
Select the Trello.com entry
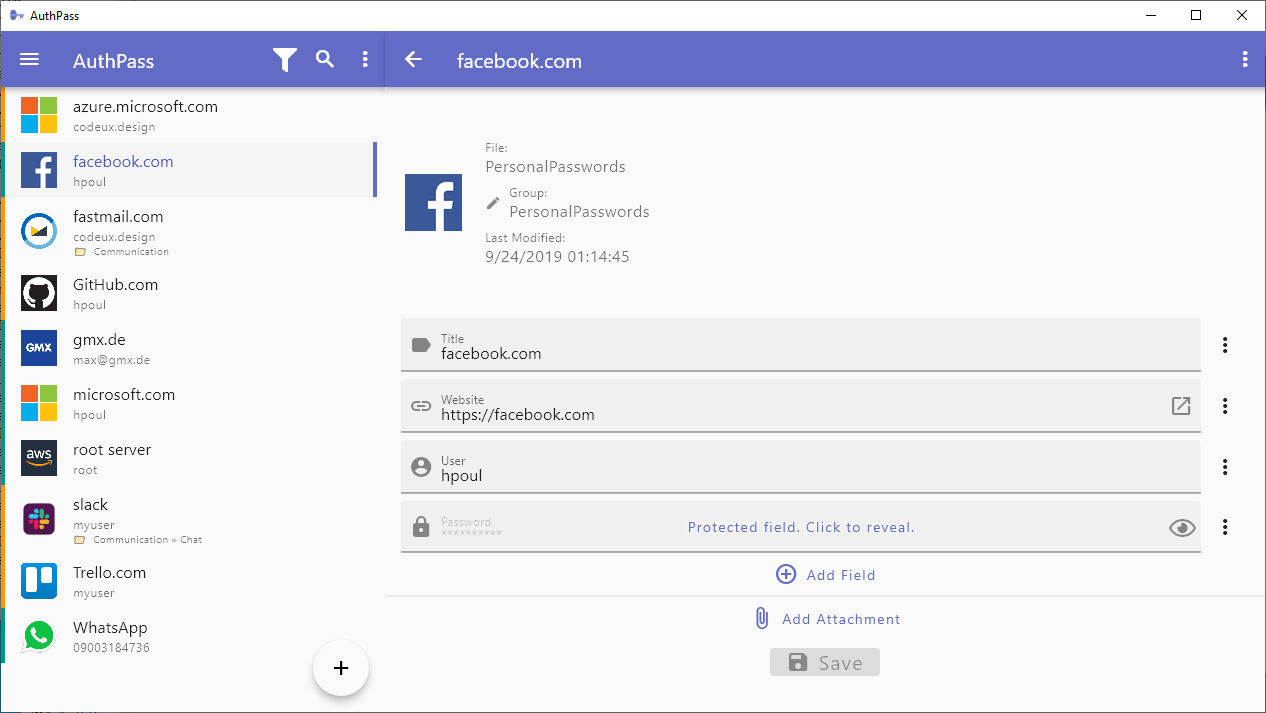(x=190, y=581)
